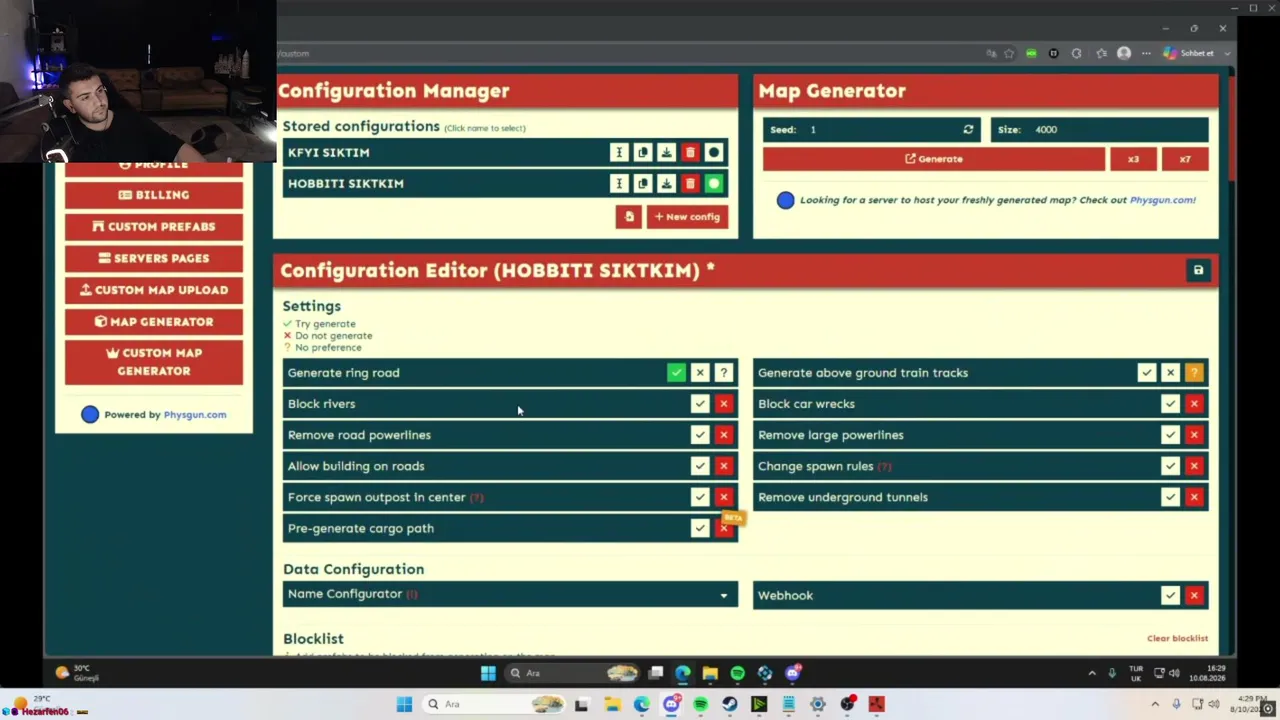Open File Explorer from the bottom taskbar
The width and height of the screenshot is (1280, 720).
click(x=612, y=704)
